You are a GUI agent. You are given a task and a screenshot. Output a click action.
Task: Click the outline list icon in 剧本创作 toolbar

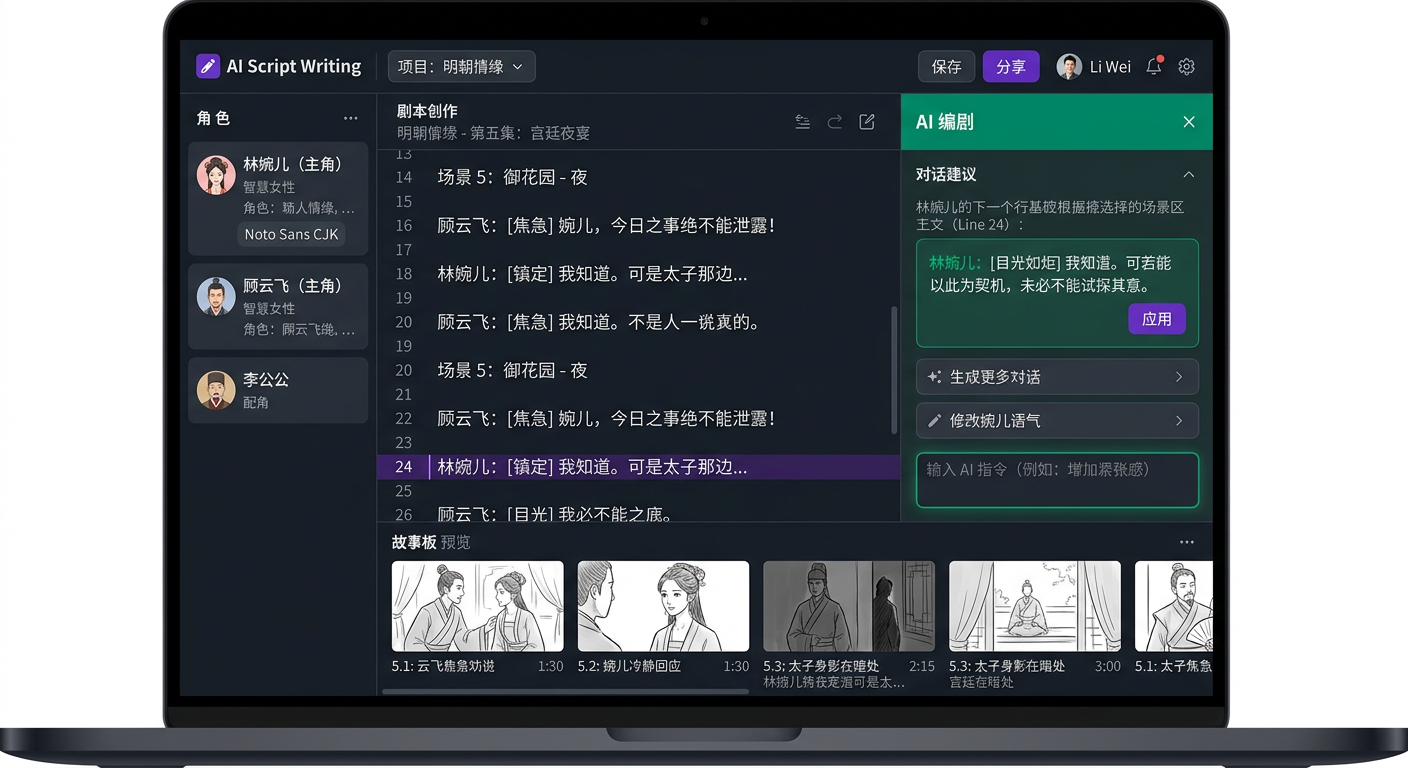tap(802, 121)
